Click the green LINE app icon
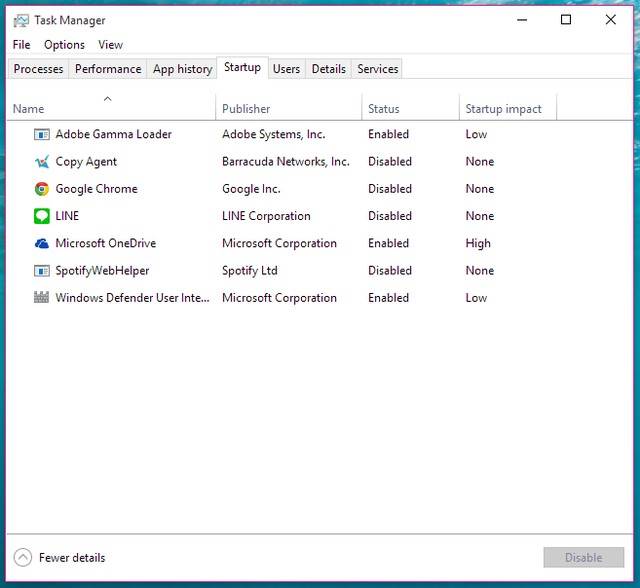Image resolution: width=640 pixels, height=588 pixels. 42,216
